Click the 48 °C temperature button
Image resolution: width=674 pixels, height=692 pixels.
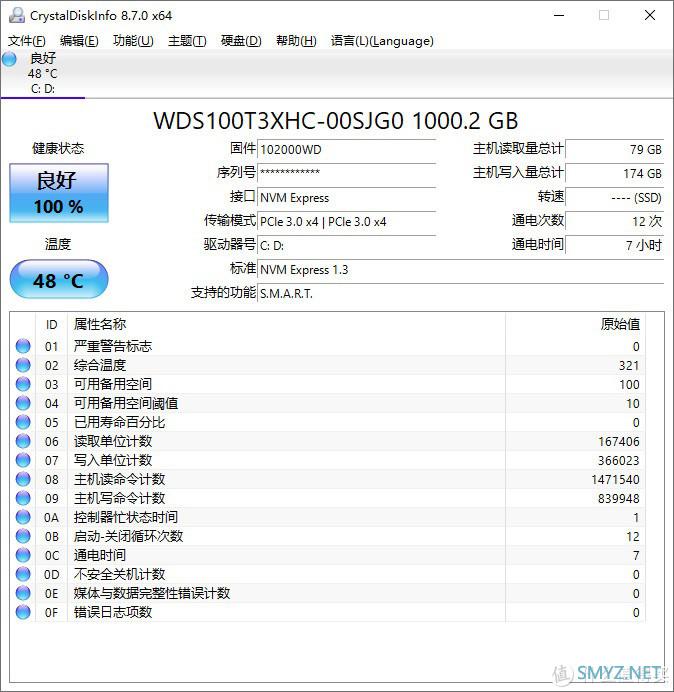(59, 279)
